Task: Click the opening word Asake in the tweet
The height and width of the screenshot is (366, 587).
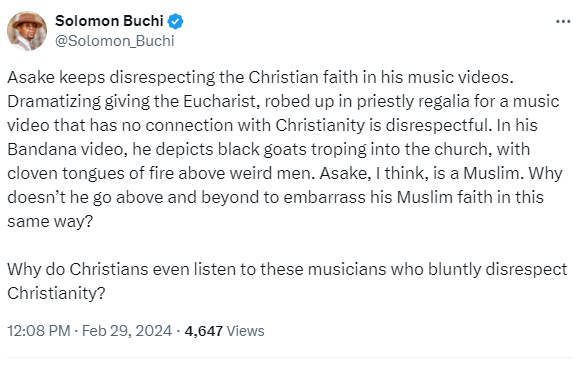Action: (x=31, y=77)
